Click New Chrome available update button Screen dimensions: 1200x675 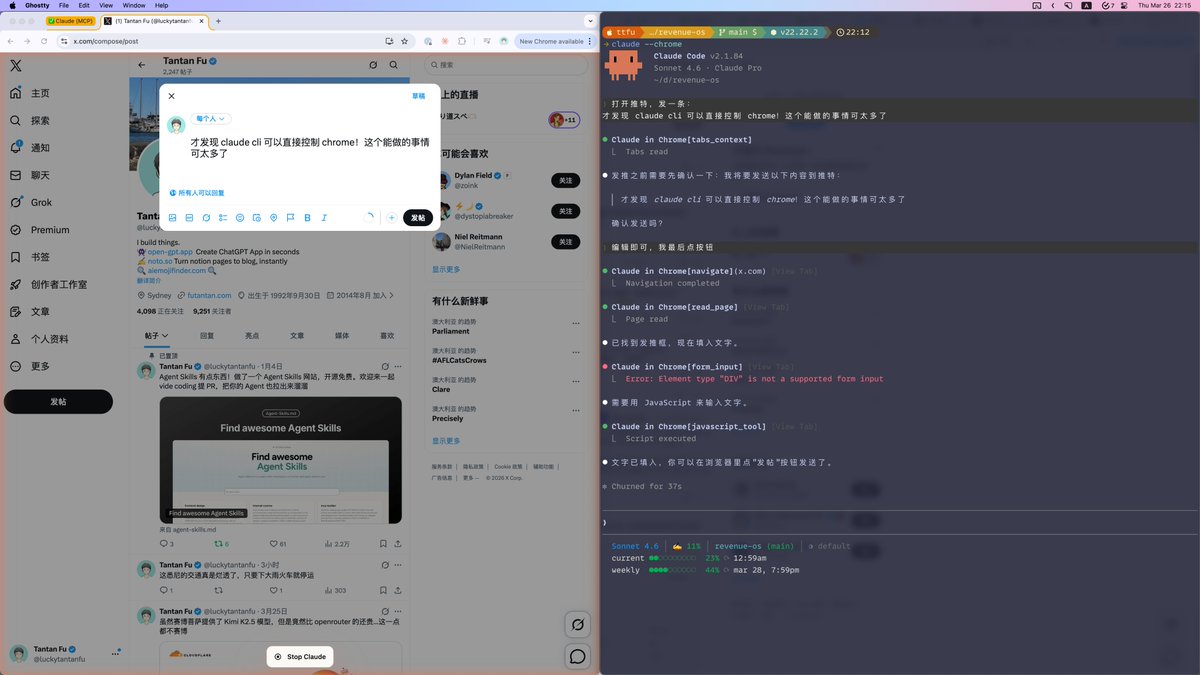pyautogui.click(x=556, y=41)
